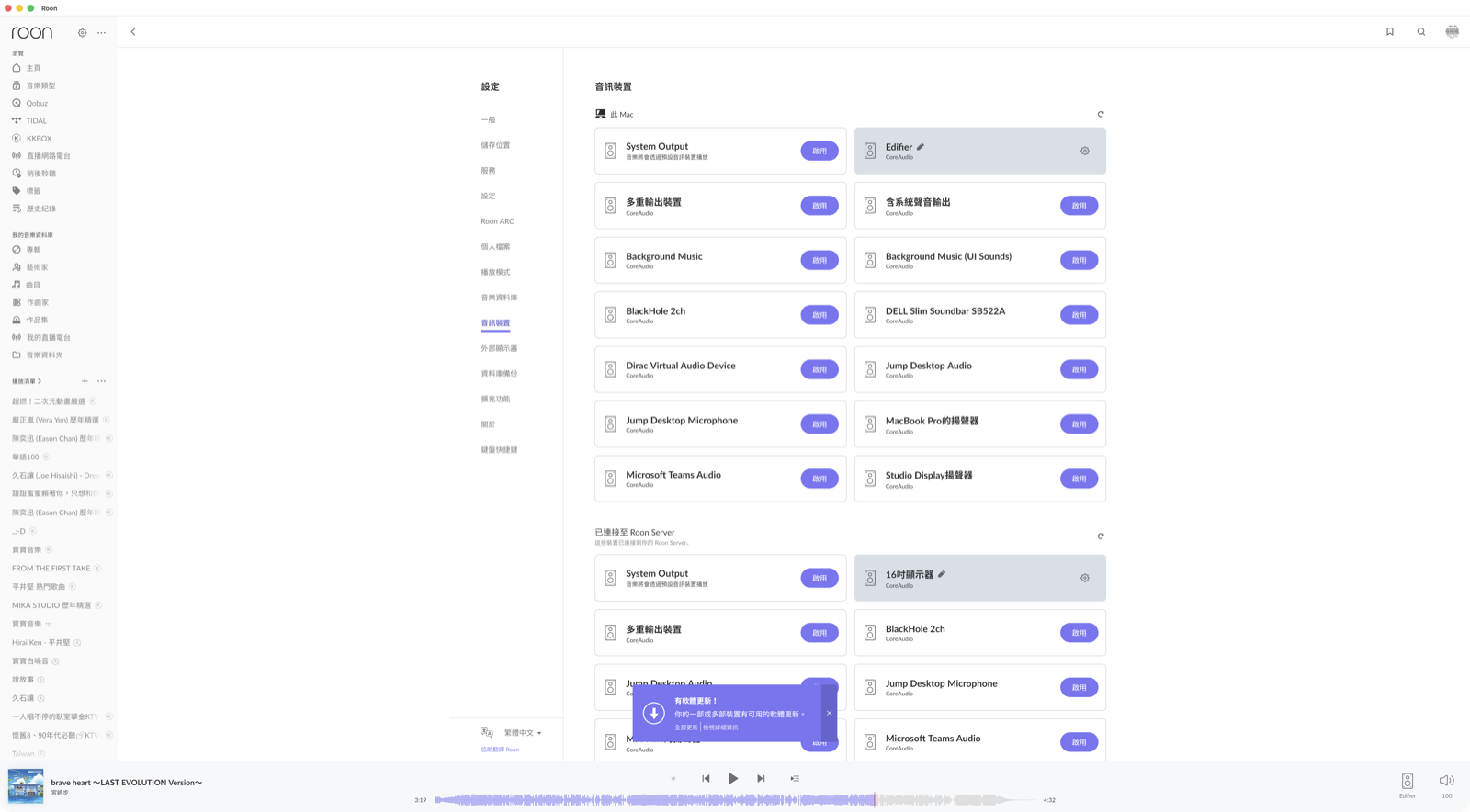
Task: Rename Edifier device with pencil icon
Action: point(921,147)
